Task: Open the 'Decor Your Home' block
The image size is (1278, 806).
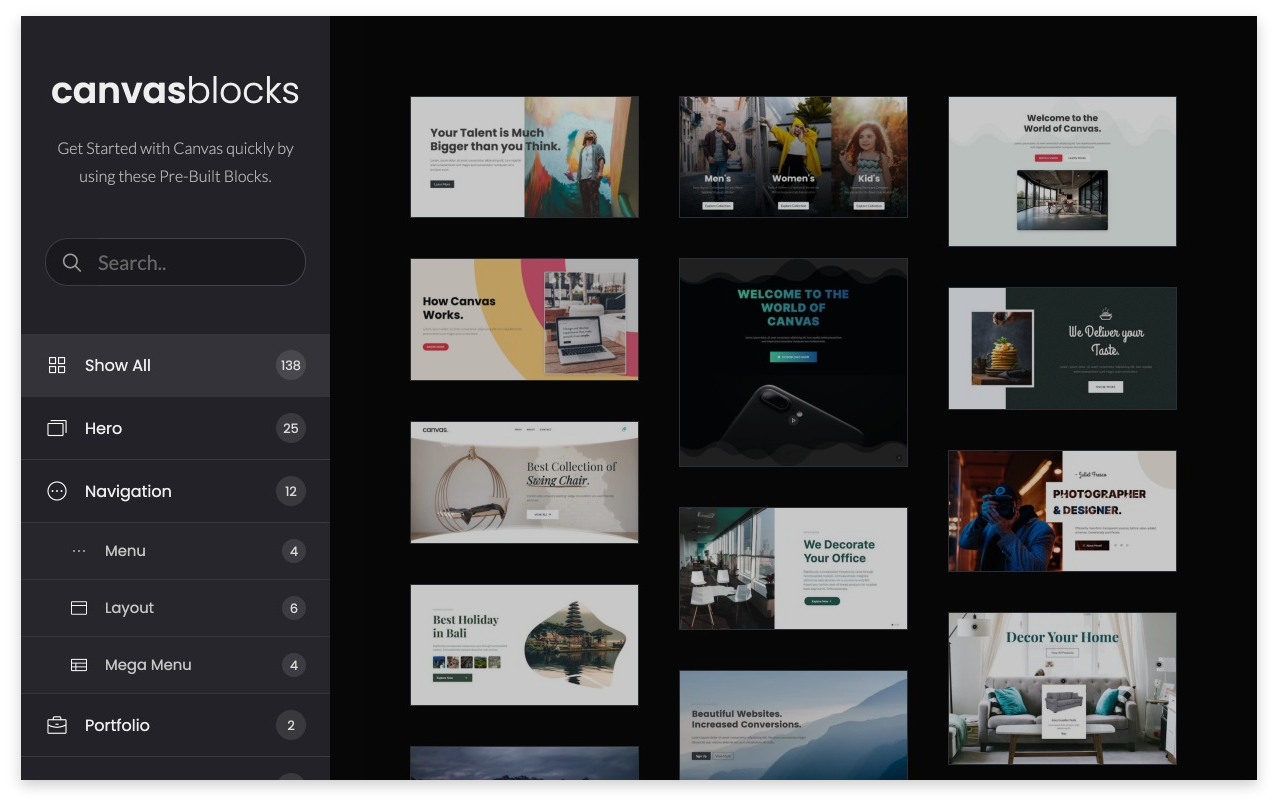Action: 1062,688
